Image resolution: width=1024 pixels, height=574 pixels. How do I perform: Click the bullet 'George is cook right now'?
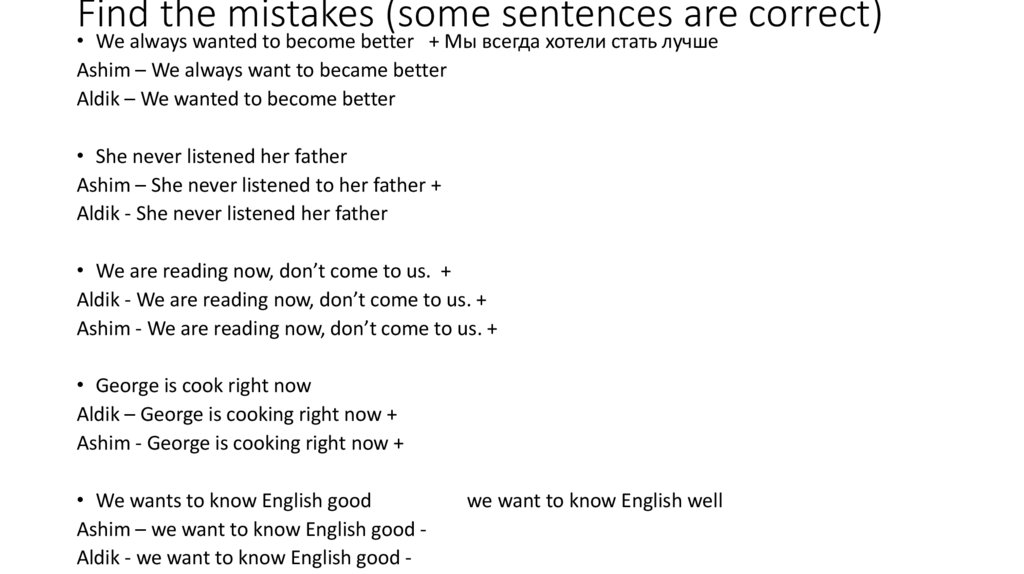(203, 386)
